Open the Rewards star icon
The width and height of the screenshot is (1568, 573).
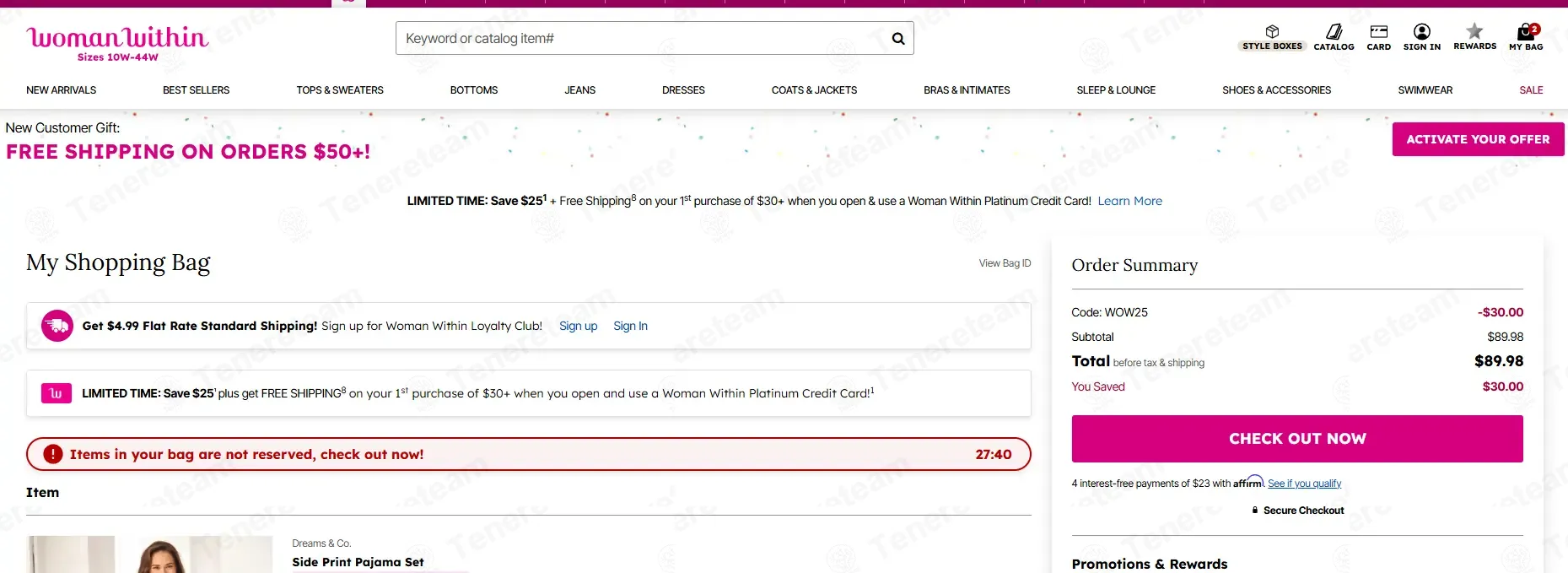[x=1474, y=37]
